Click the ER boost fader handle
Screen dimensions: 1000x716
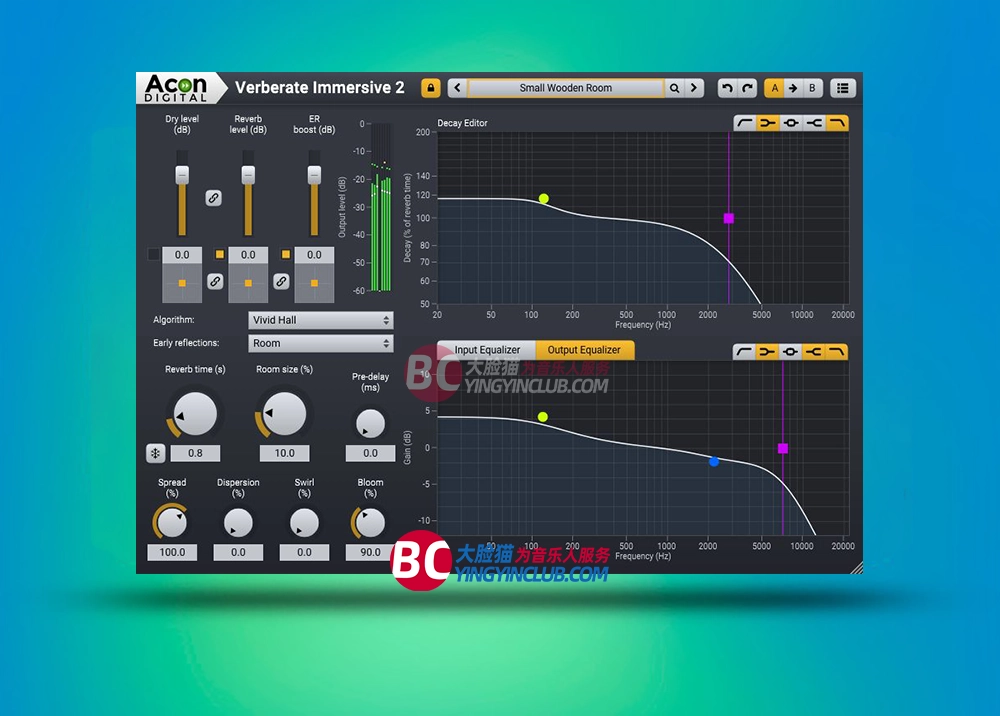314,175
